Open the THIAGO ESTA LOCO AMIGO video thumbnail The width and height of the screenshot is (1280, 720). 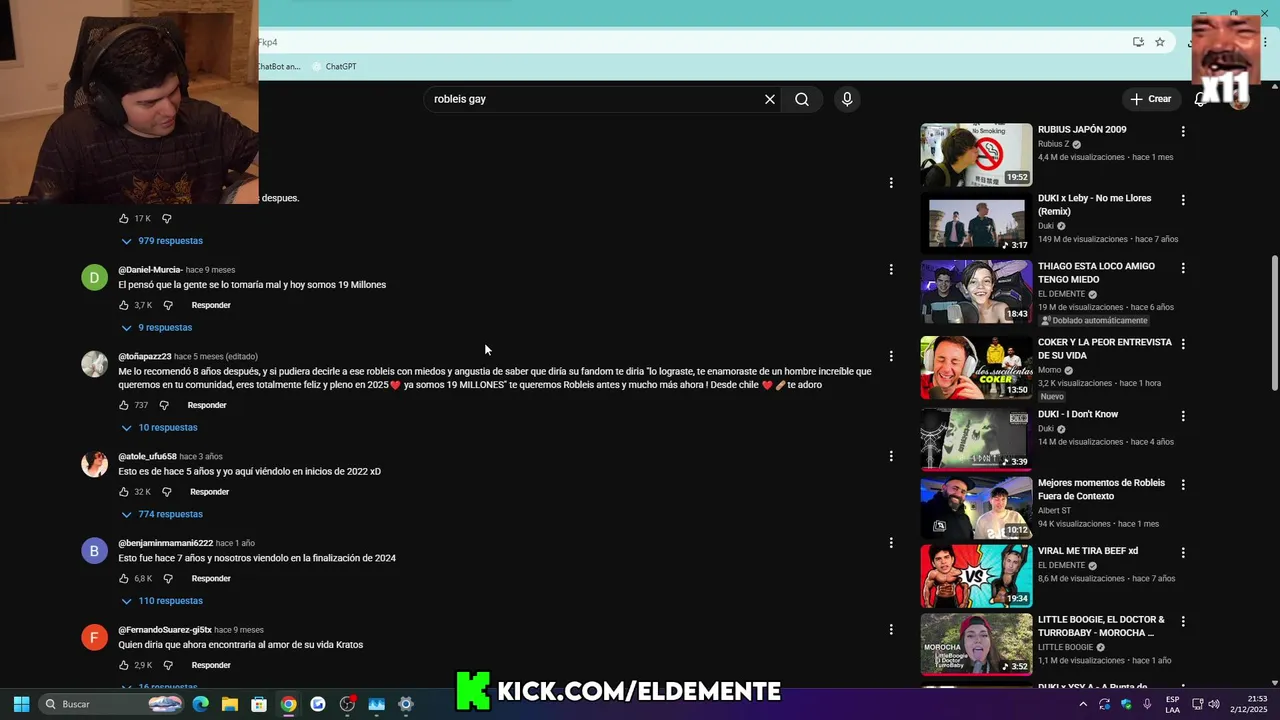click(x=976, y=291)
